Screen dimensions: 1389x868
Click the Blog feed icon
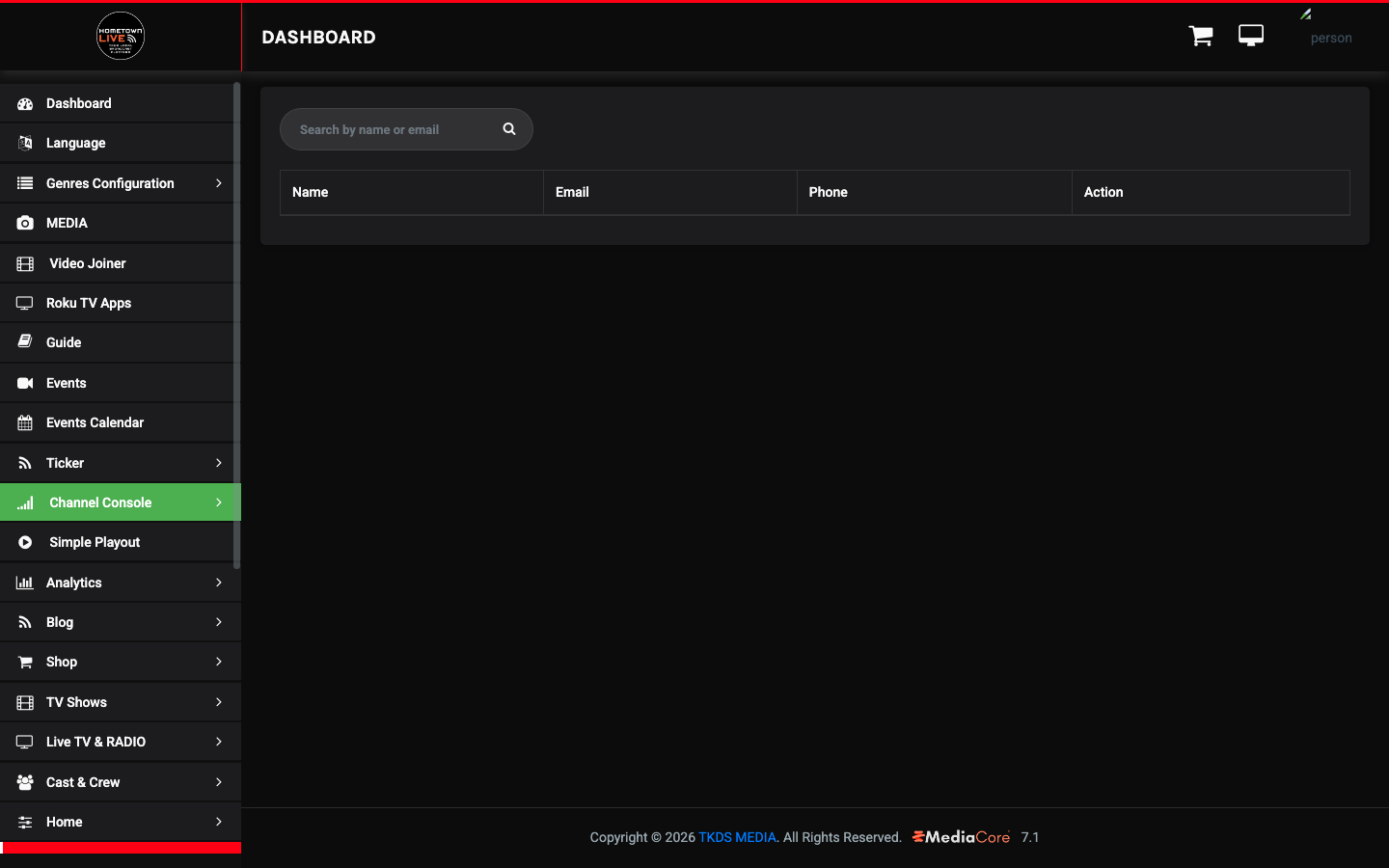25,622
